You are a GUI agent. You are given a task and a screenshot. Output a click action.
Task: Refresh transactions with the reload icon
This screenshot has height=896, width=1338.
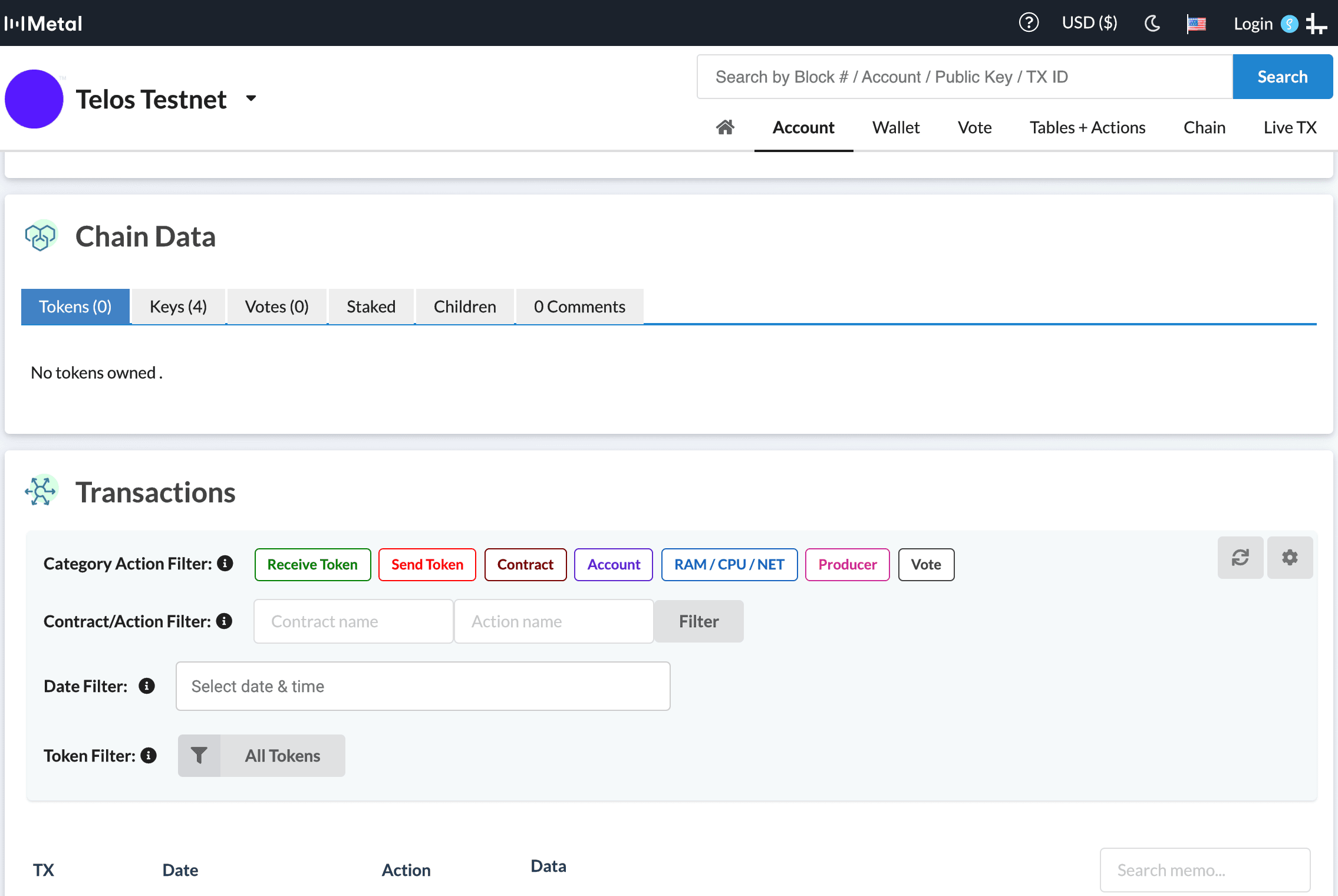1240,557
